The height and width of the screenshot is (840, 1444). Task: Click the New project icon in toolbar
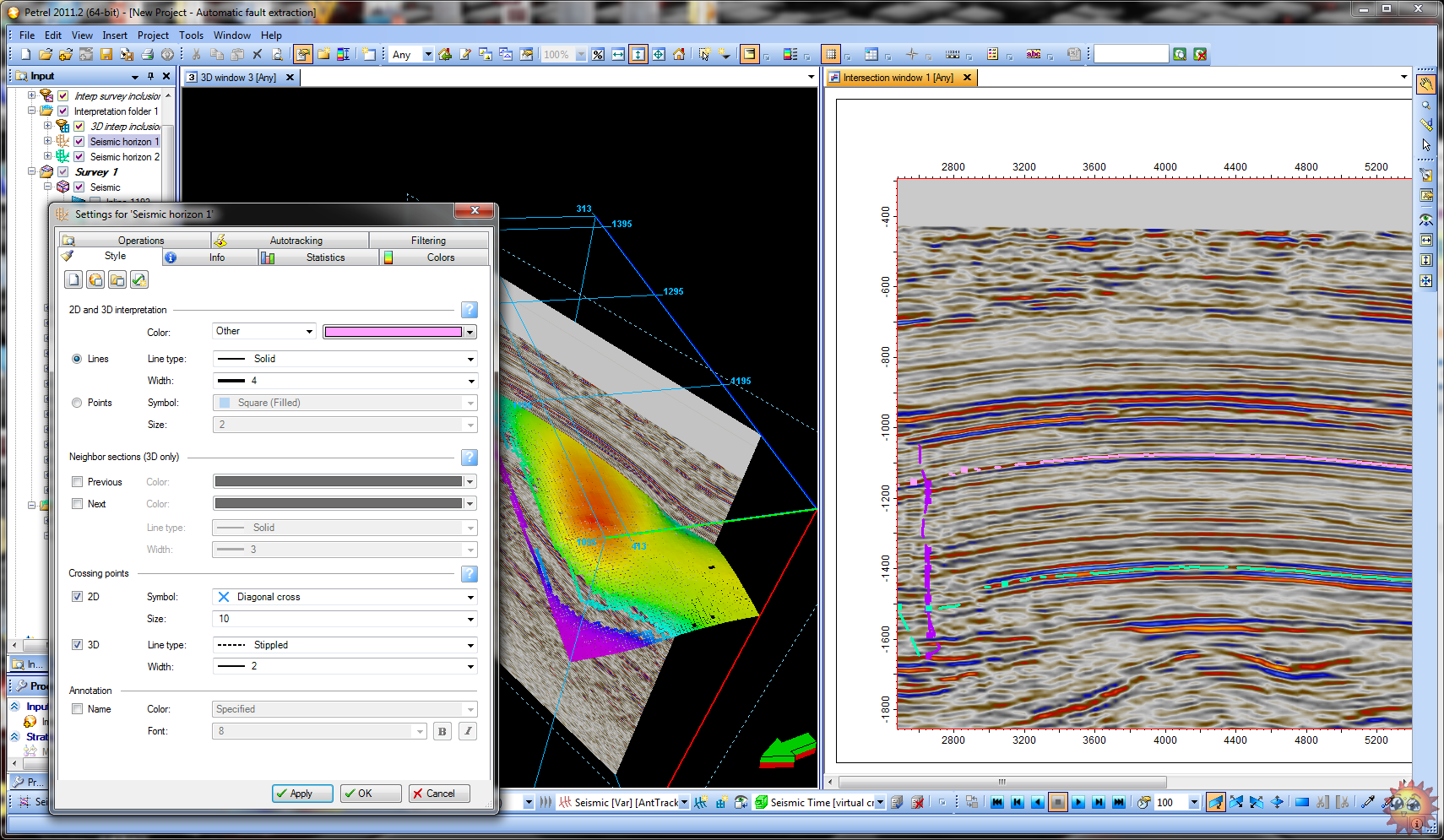(x=25, y=54)
